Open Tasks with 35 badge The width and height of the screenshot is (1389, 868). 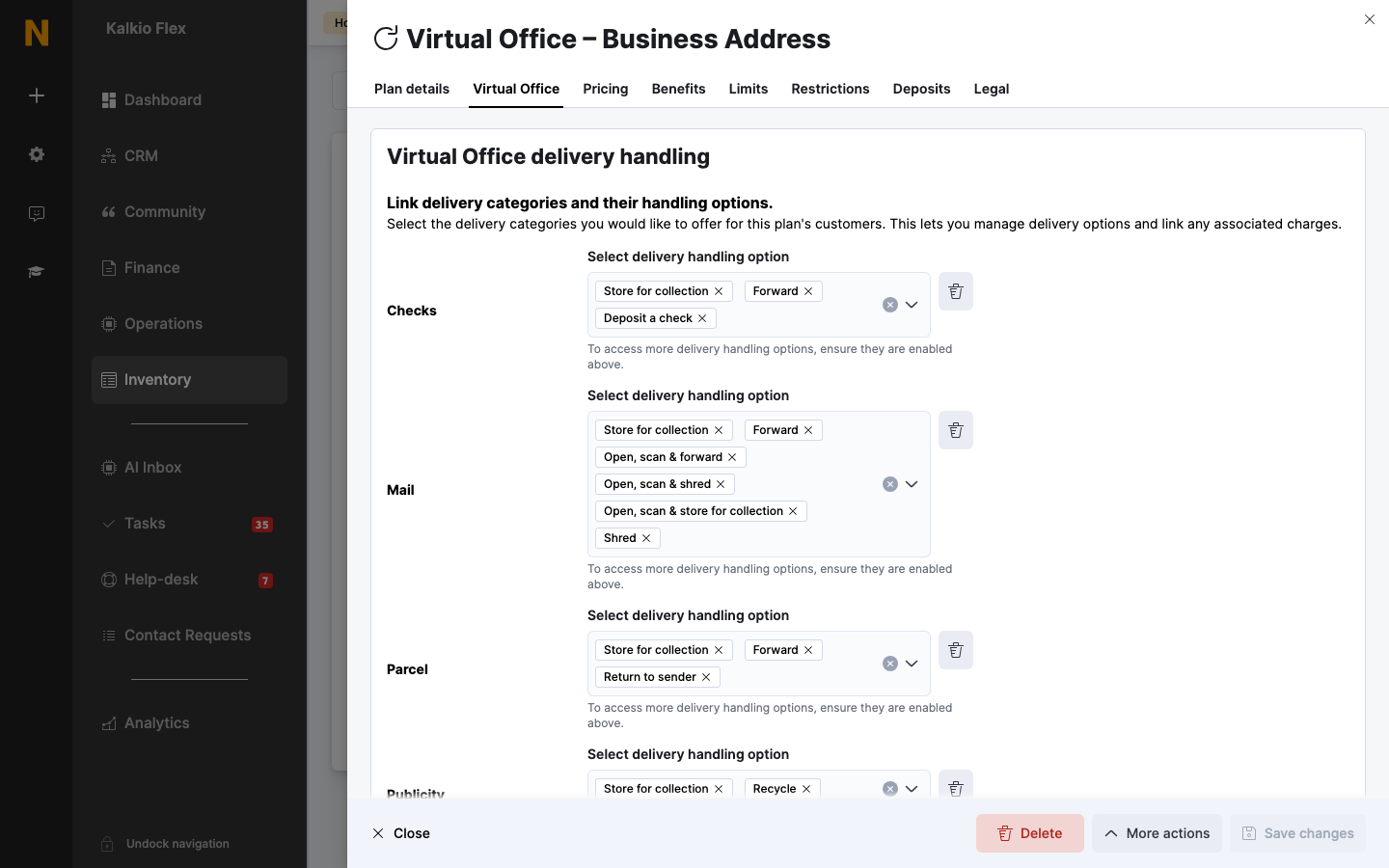tap(189, 524)
